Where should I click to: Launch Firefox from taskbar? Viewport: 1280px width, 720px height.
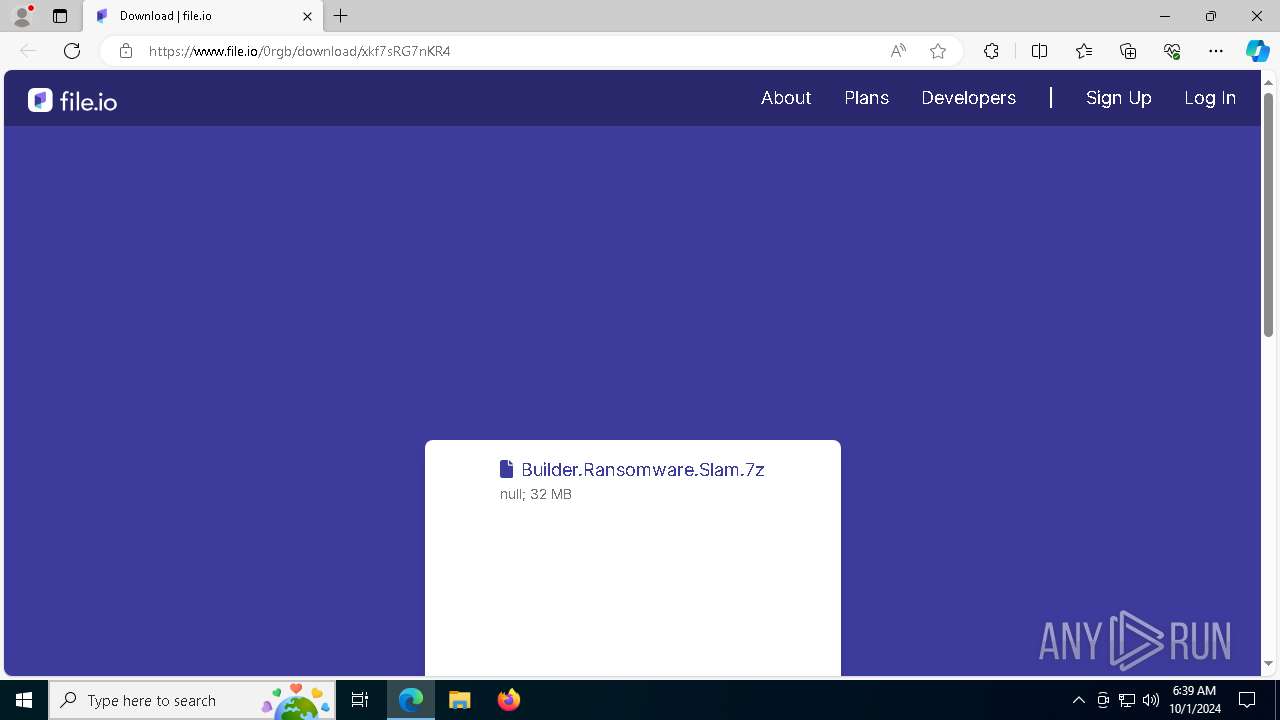(509, 700)
